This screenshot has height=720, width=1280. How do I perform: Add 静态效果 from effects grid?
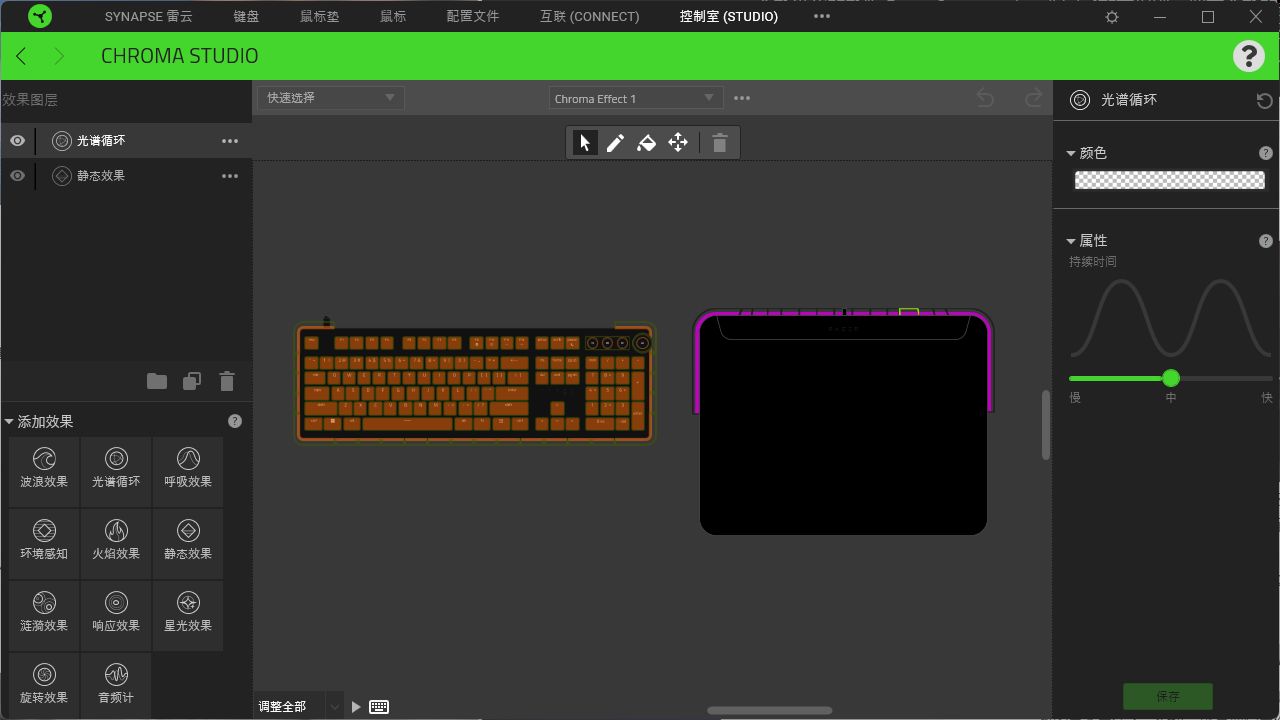point(188,542)
